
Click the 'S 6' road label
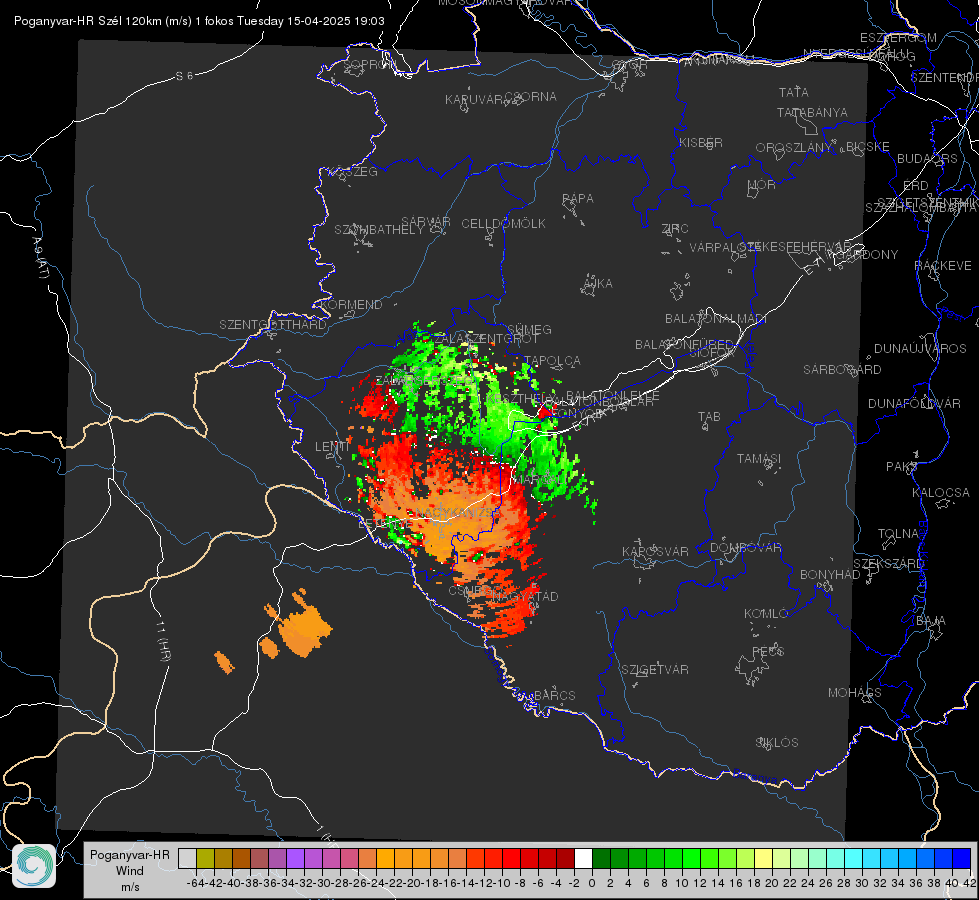coord(184,76)
